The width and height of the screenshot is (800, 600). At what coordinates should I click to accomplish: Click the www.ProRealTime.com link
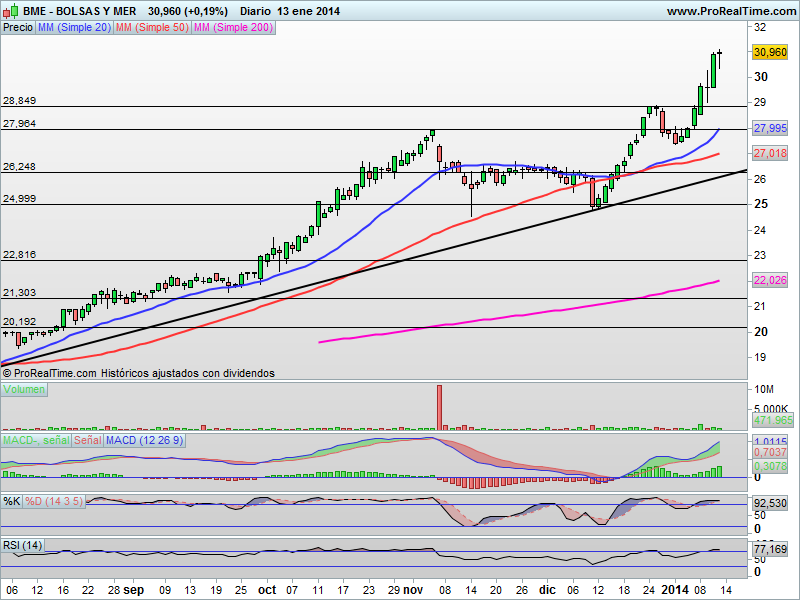tap(731, 11)
